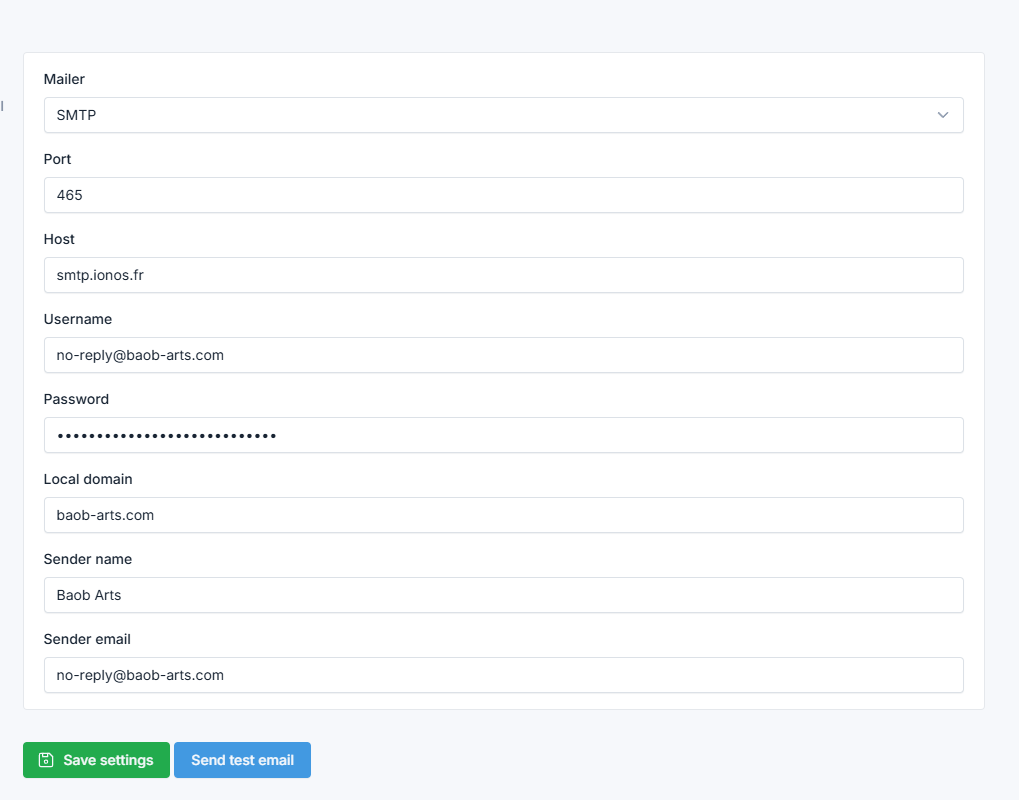Image resolution: width=1019 pixels, height=800 pixels.
Task: Click the Sender name label
Action: coord(88,559)
